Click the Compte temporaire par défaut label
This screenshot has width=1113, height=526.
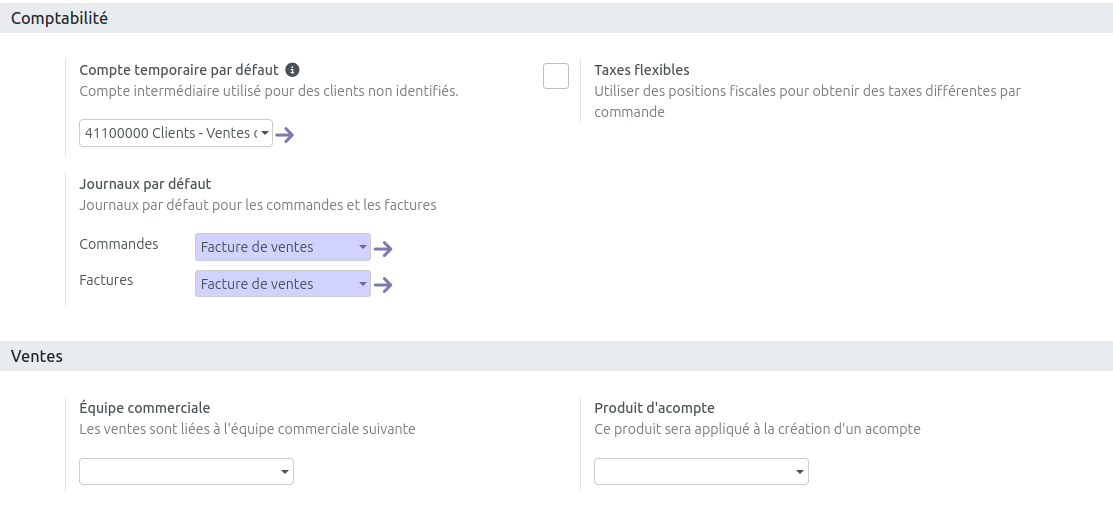178,70
